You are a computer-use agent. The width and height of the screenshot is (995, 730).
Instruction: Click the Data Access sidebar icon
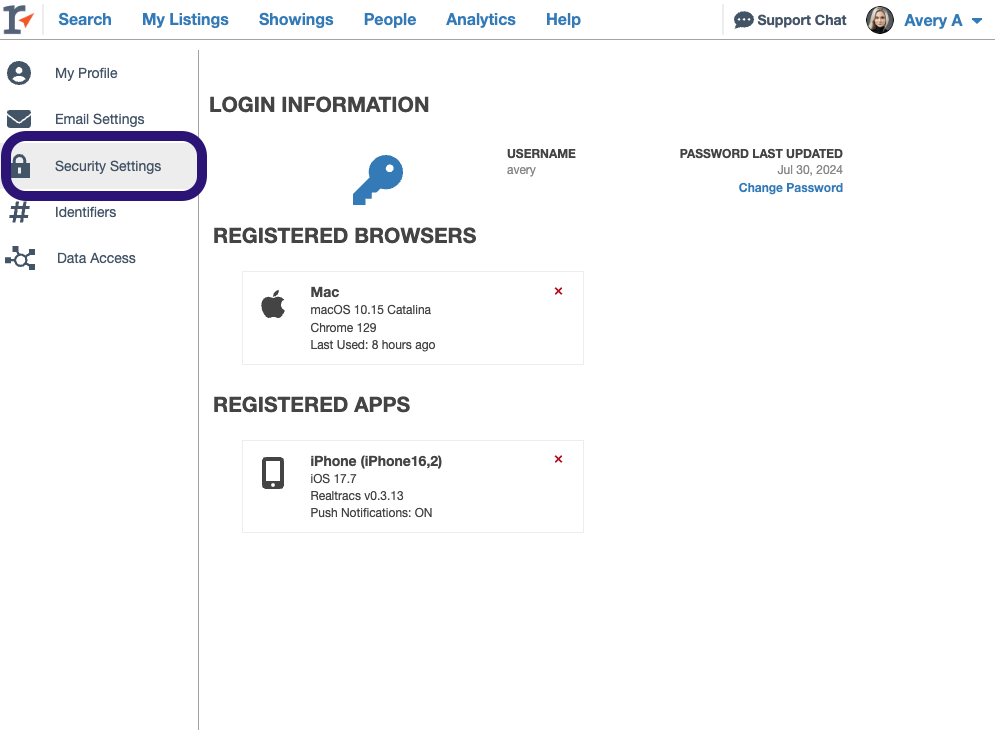(20, 258)
